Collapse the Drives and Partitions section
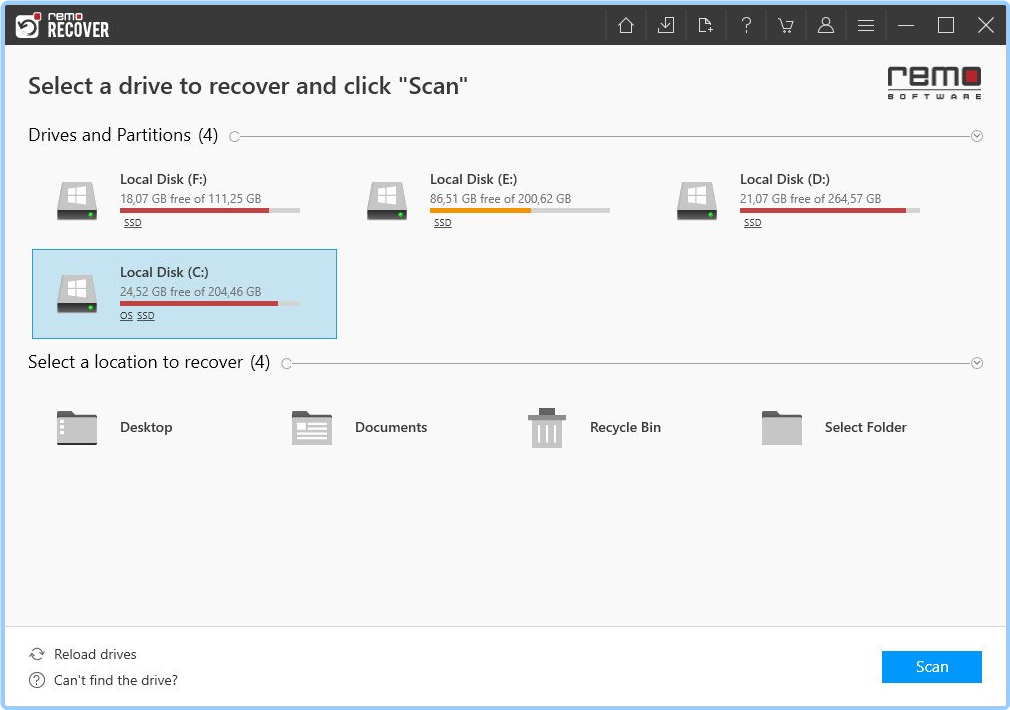The width and height of the screenshot is (1010, 710). pos(977,136)
